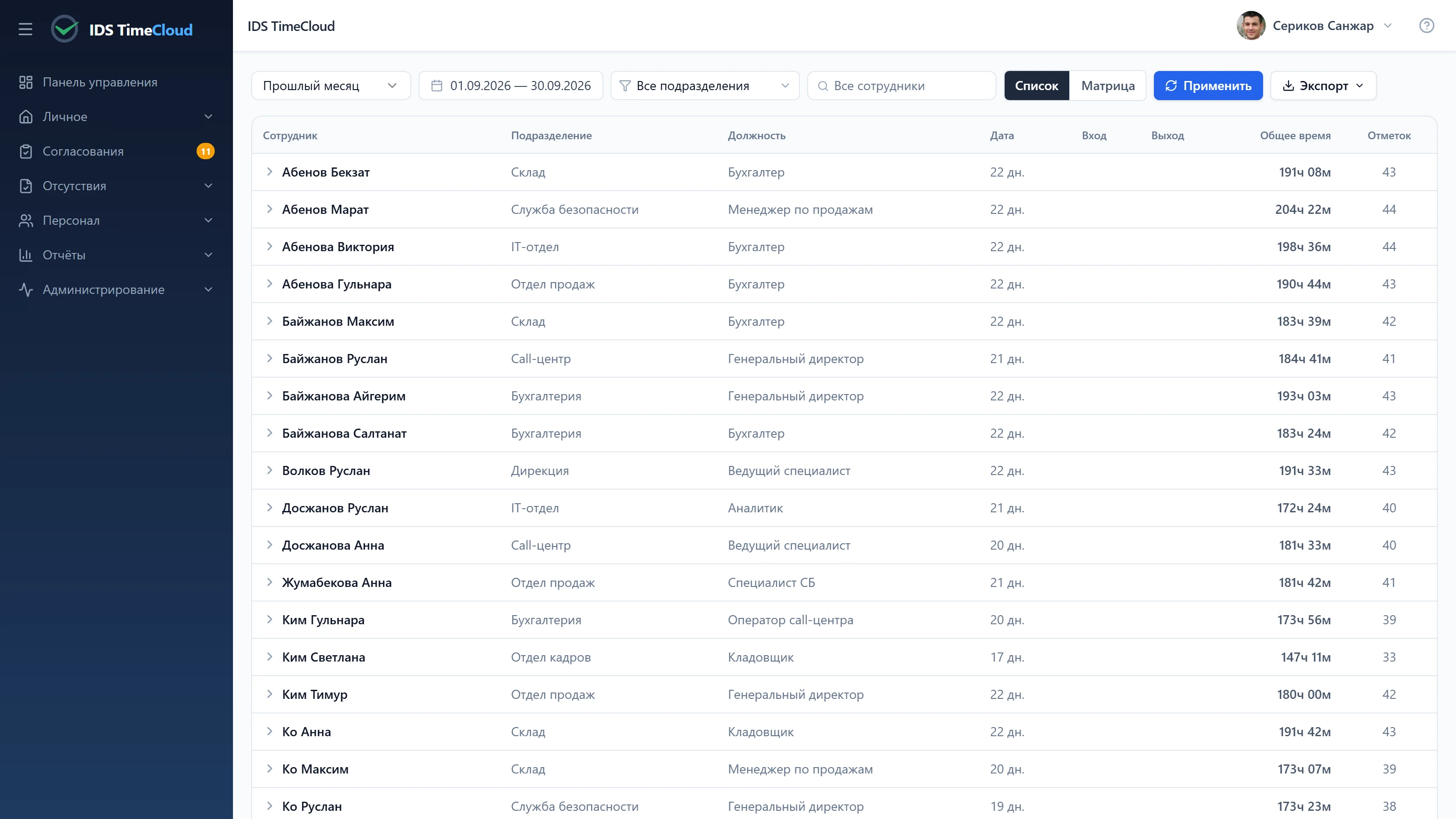This screenshot has width=1456, height=819.
Task: Click the search magnifier icon
Action: 823,86
